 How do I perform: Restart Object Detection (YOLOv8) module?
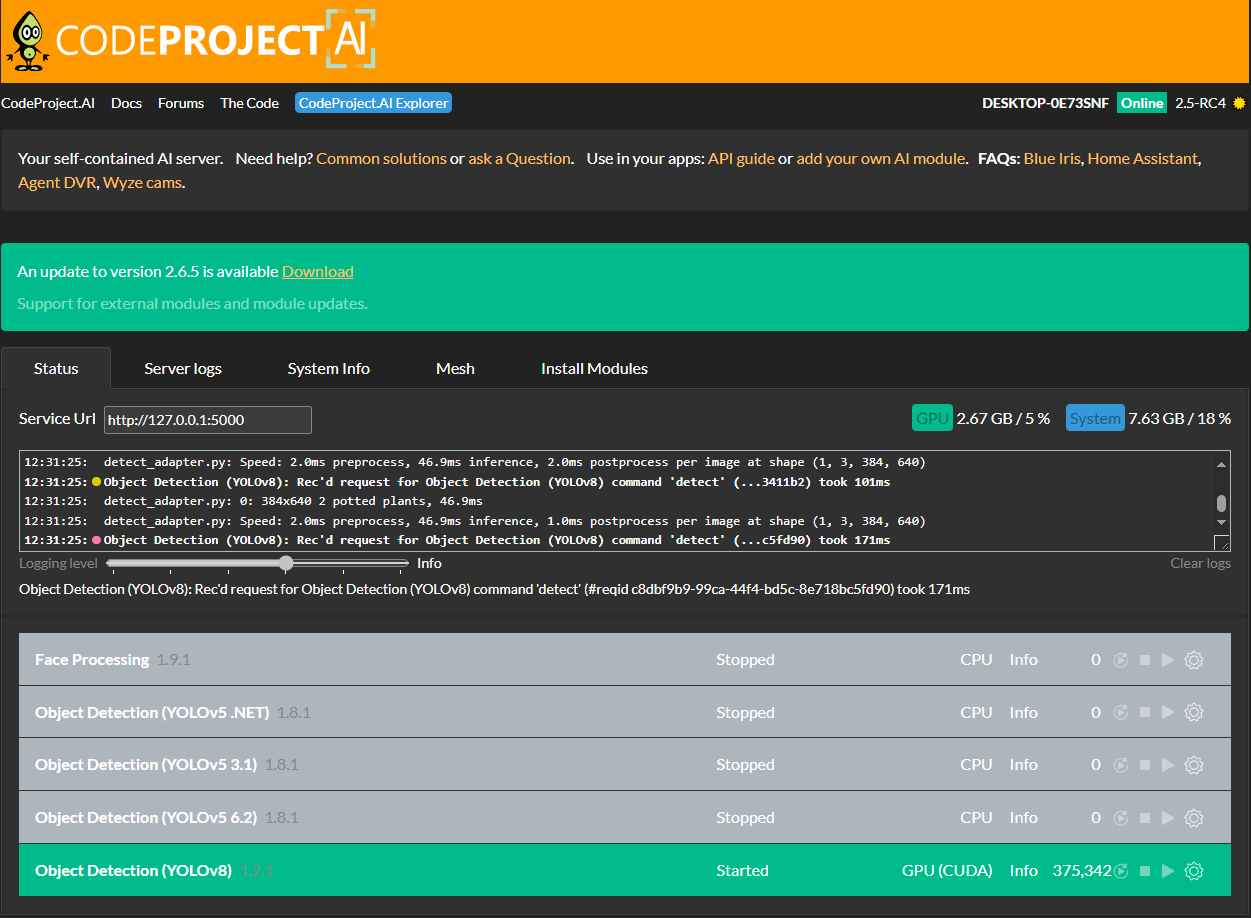(1121, 871)
